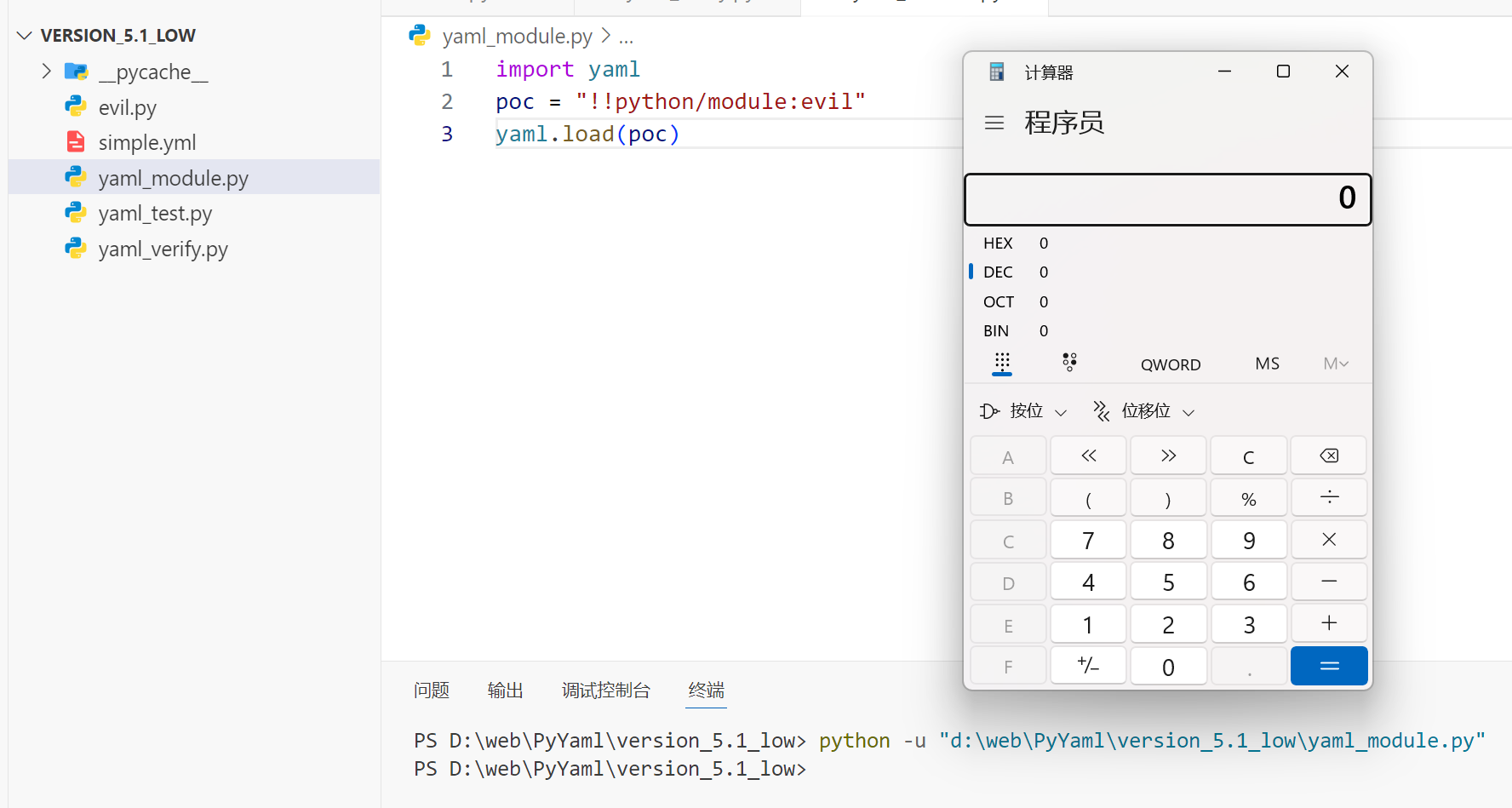Switch to the 终端 terminal tab
Viewport: 1512px width, 808px height.
coord(707,690)
